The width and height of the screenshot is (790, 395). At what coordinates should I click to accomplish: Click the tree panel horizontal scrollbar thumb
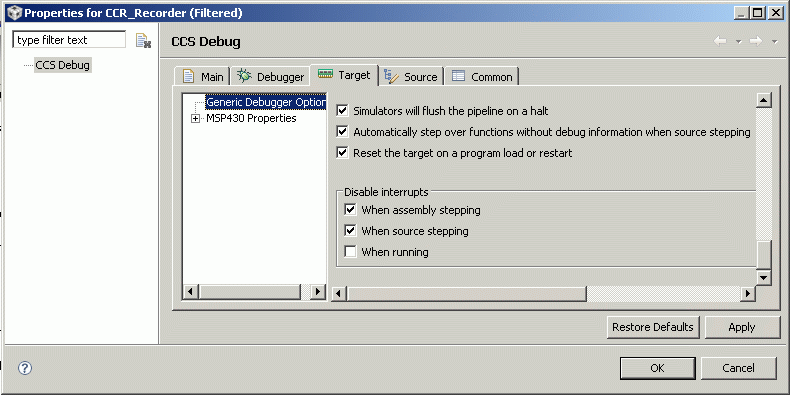250,291
